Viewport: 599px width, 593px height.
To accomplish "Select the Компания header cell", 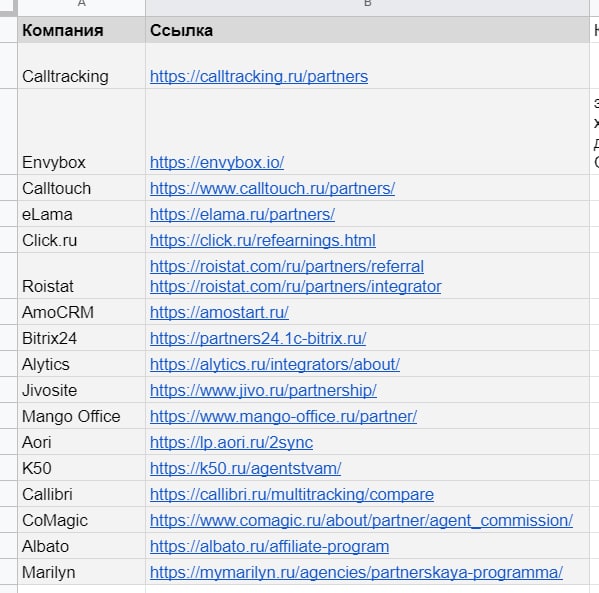I will coord(81,30).
